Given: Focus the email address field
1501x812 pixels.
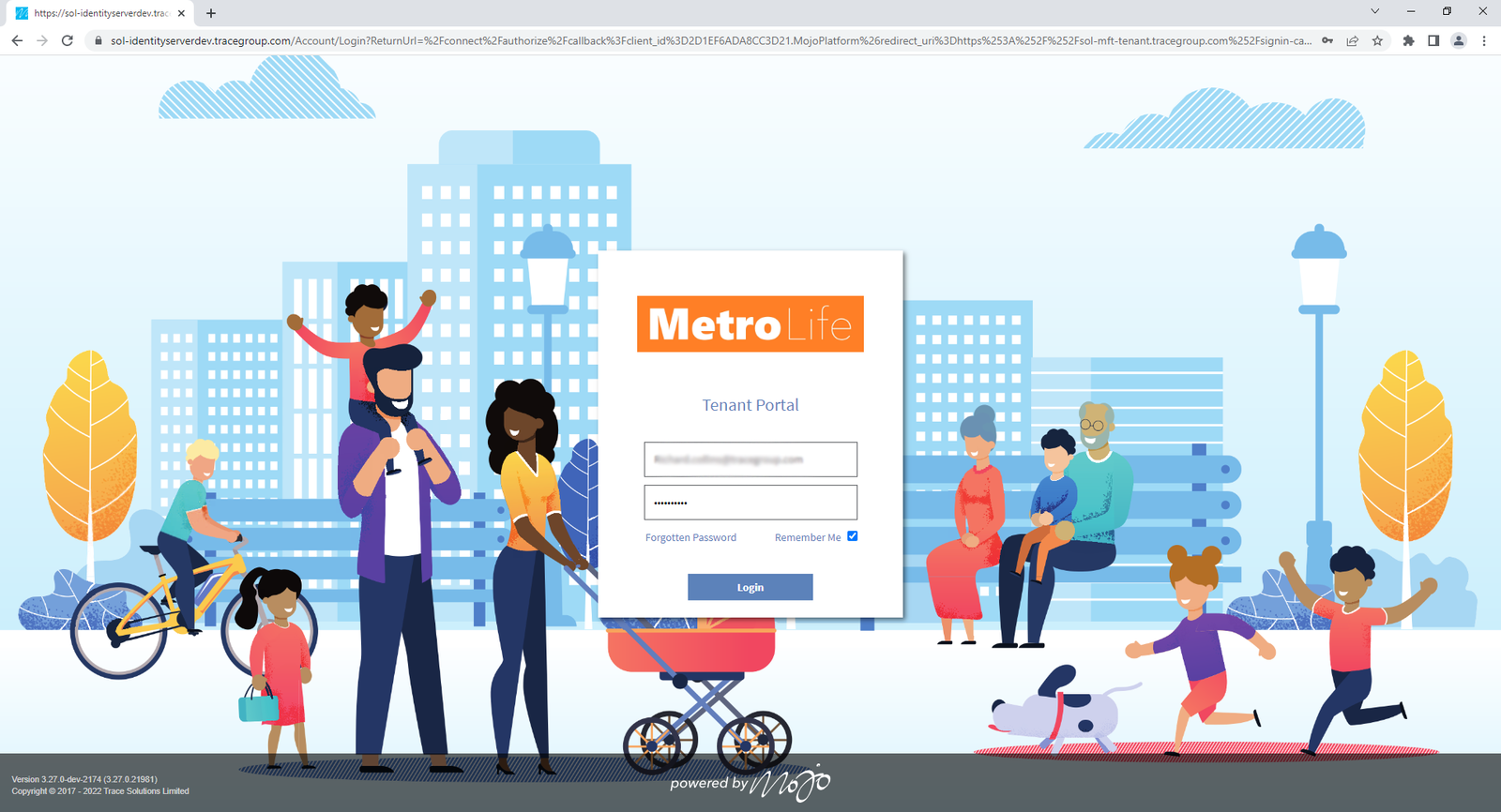Looking at the screenshot, I should [750, 459].
